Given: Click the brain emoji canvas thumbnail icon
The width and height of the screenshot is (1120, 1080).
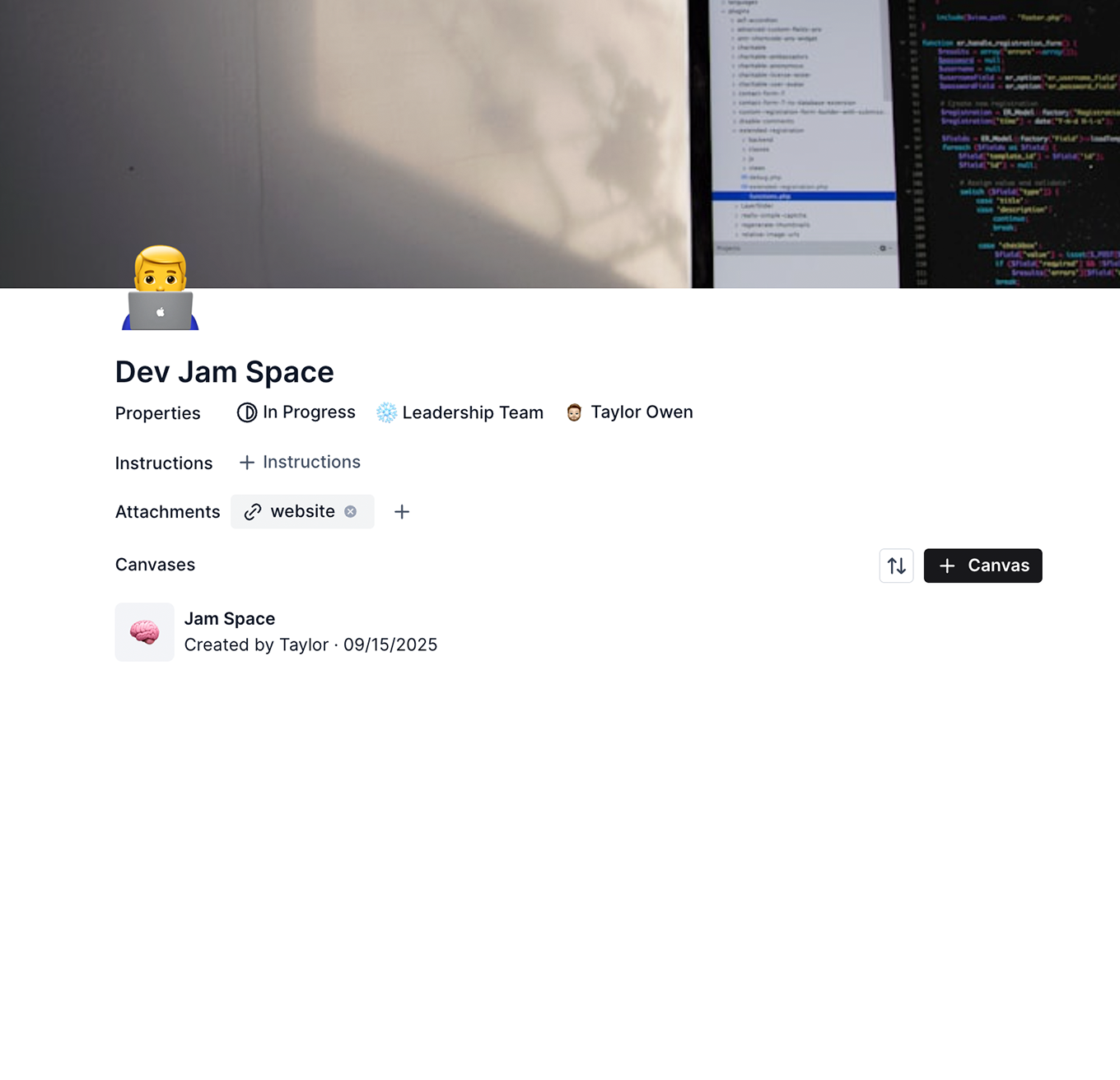Looking at the screenshot, I should pos(144,631).
